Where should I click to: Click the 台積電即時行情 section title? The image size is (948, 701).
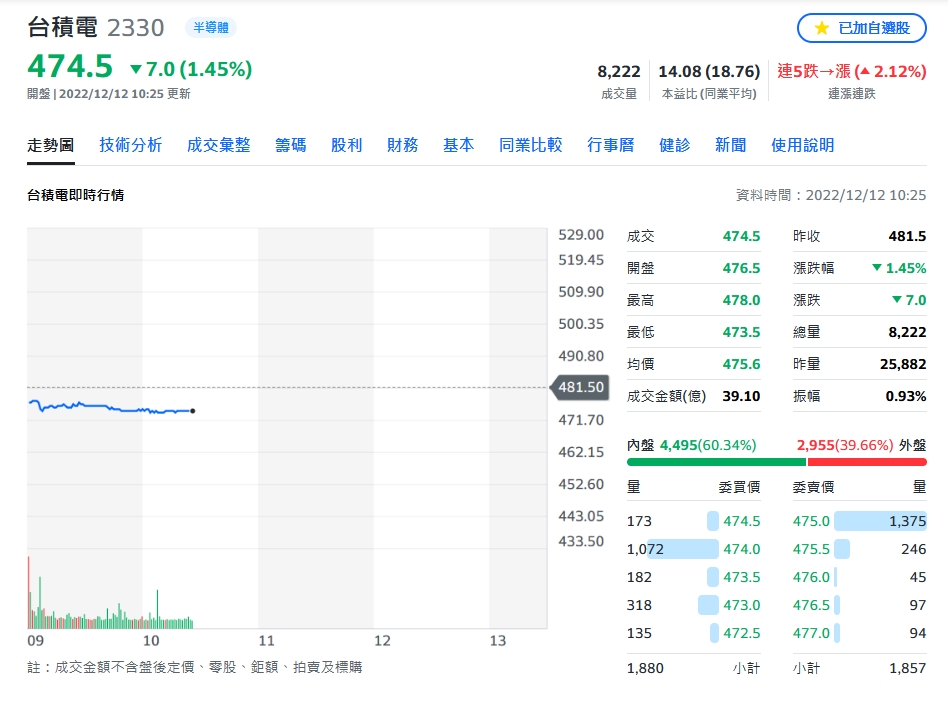click(76, 195)
